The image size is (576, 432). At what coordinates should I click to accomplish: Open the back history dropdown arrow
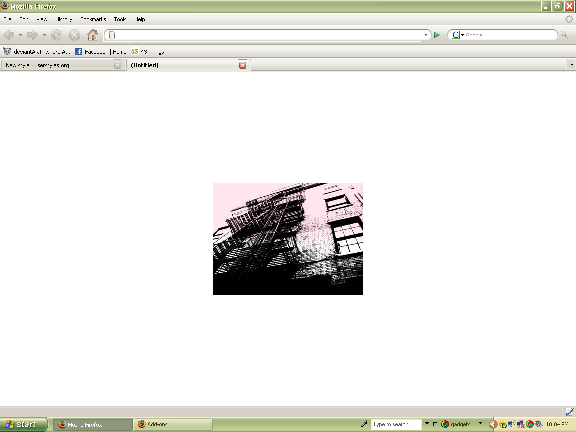coord(21,35)
